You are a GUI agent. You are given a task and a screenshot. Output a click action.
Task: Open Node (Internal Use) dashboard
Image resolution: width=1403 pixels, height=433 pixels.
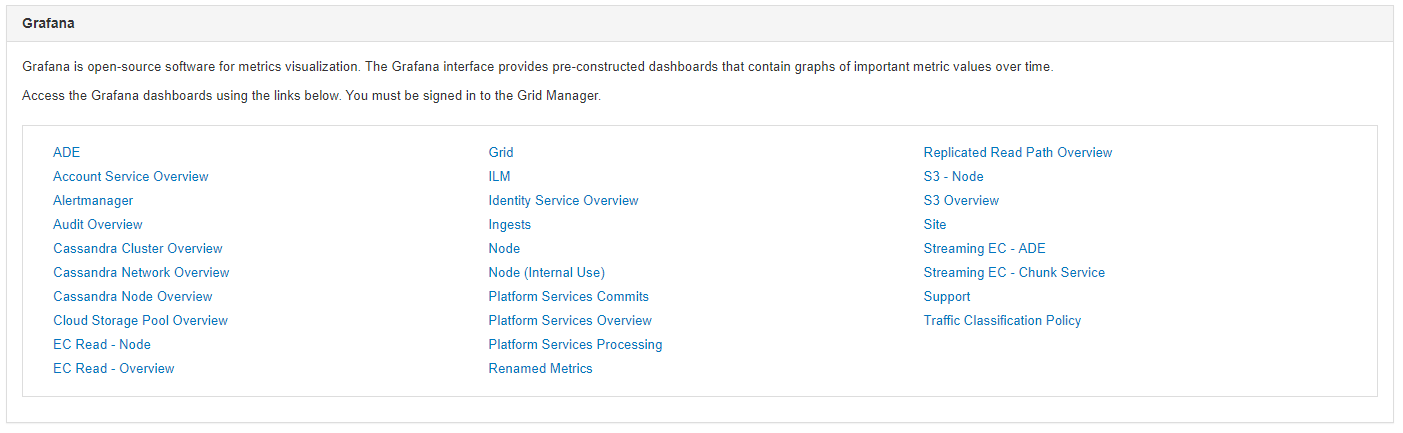(546, 273)
